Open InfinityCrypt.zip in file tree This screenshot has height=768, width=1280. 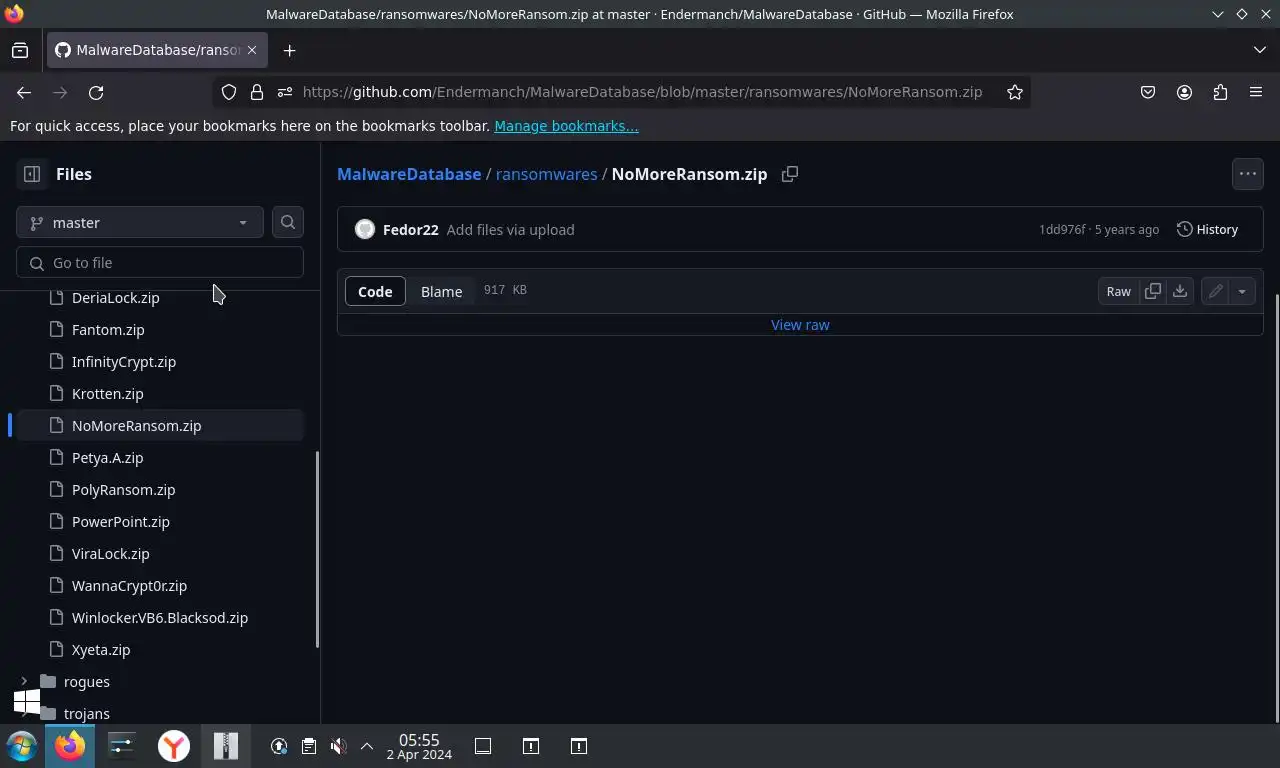pyautogui.click(x=124, y=362)
